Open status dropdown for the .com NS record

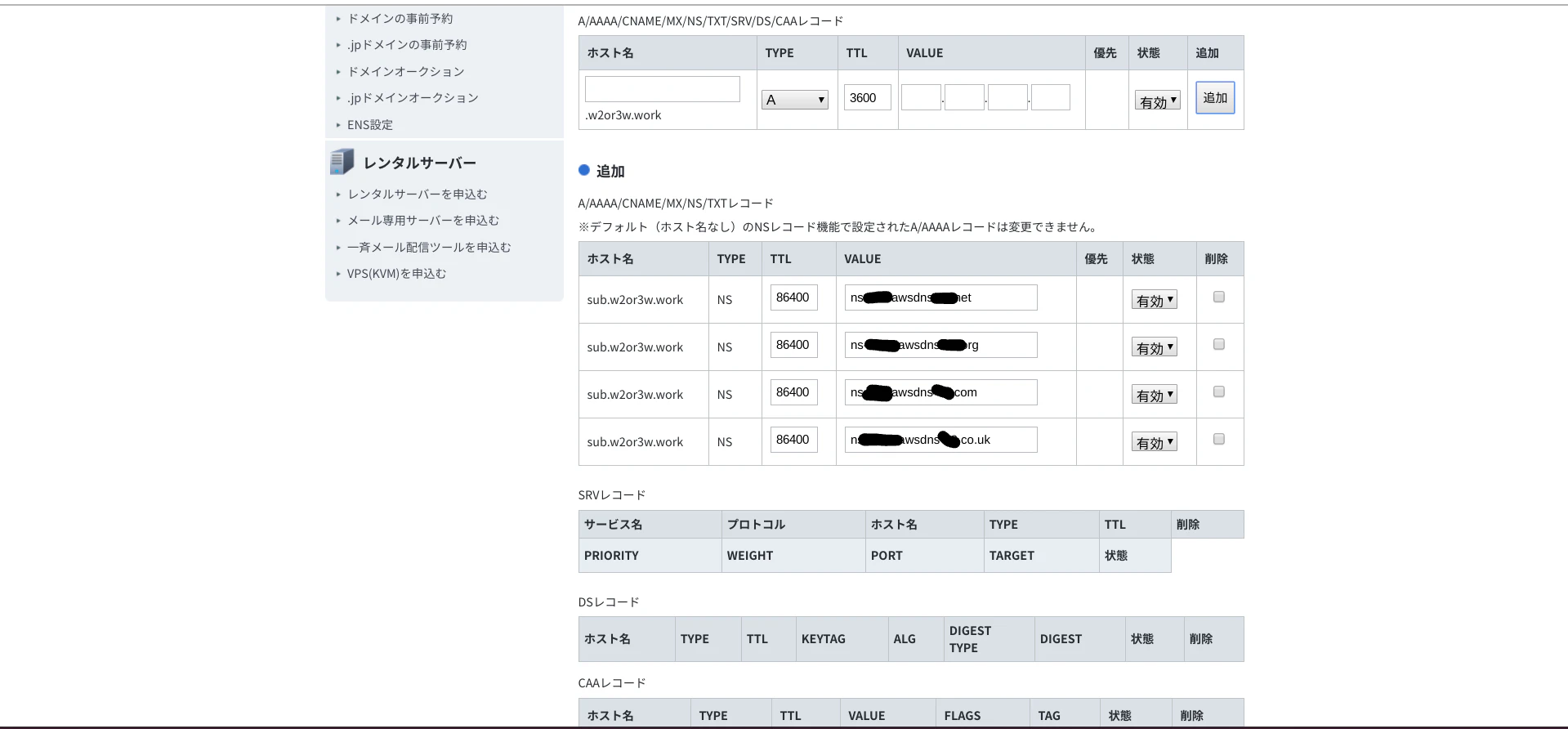[1154, 395]
